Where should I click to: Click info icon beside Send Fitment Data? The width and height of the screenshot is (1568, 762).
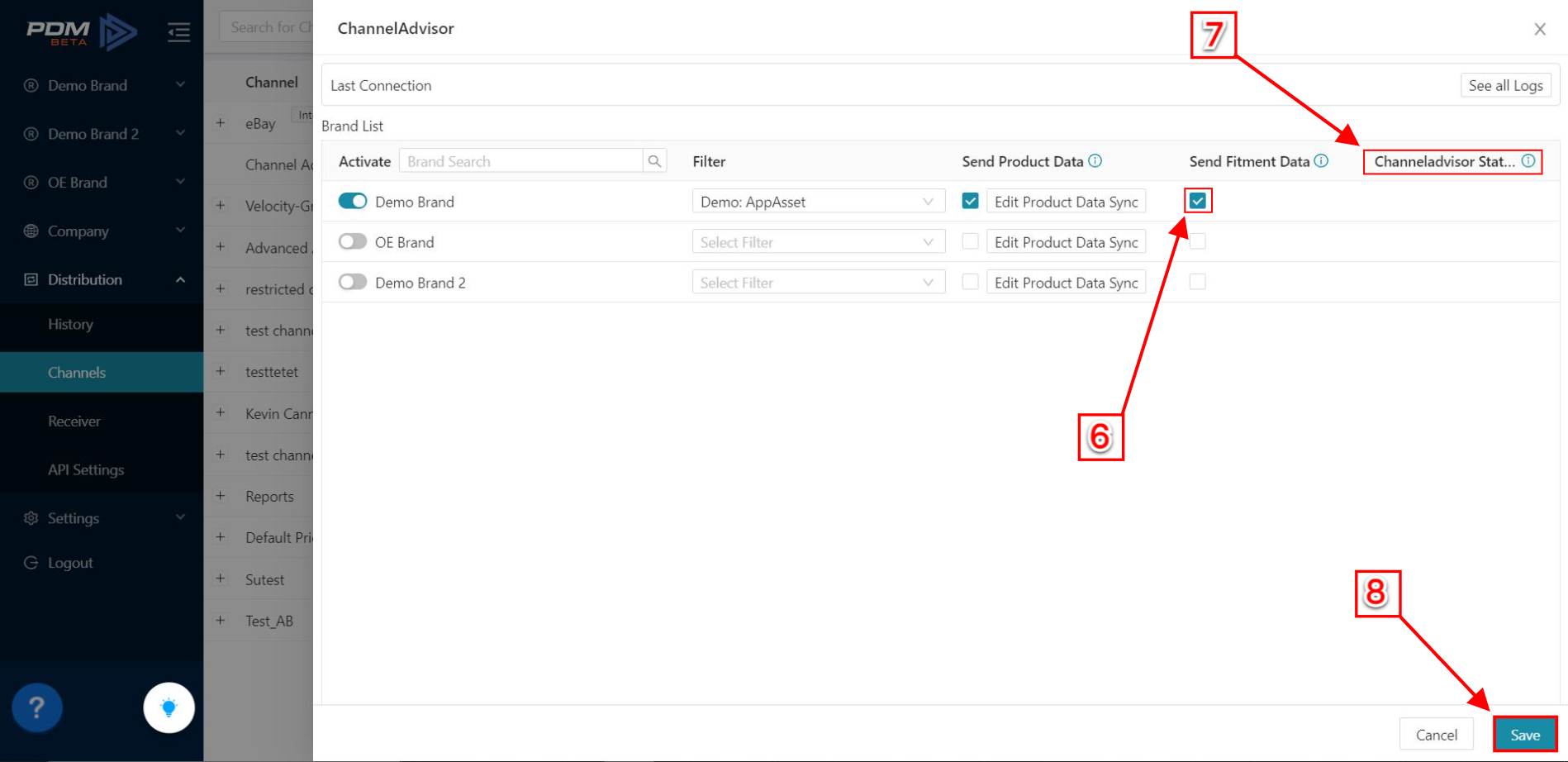click(x=1322, y=161)
